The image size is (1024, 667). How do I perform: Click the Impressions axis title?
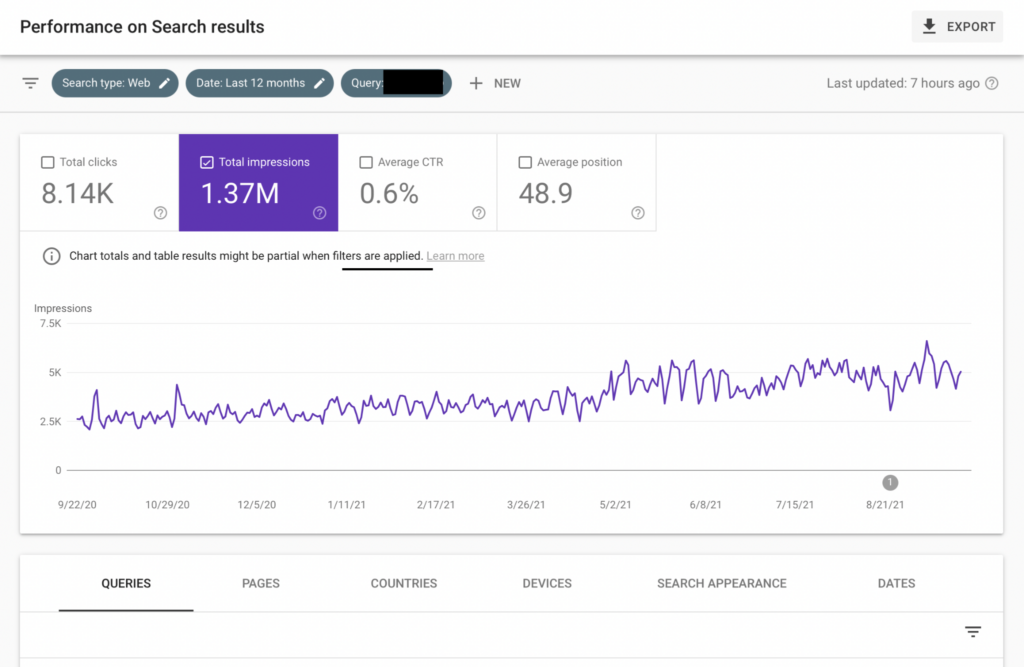pyautogui.click(x=63, y=308)
